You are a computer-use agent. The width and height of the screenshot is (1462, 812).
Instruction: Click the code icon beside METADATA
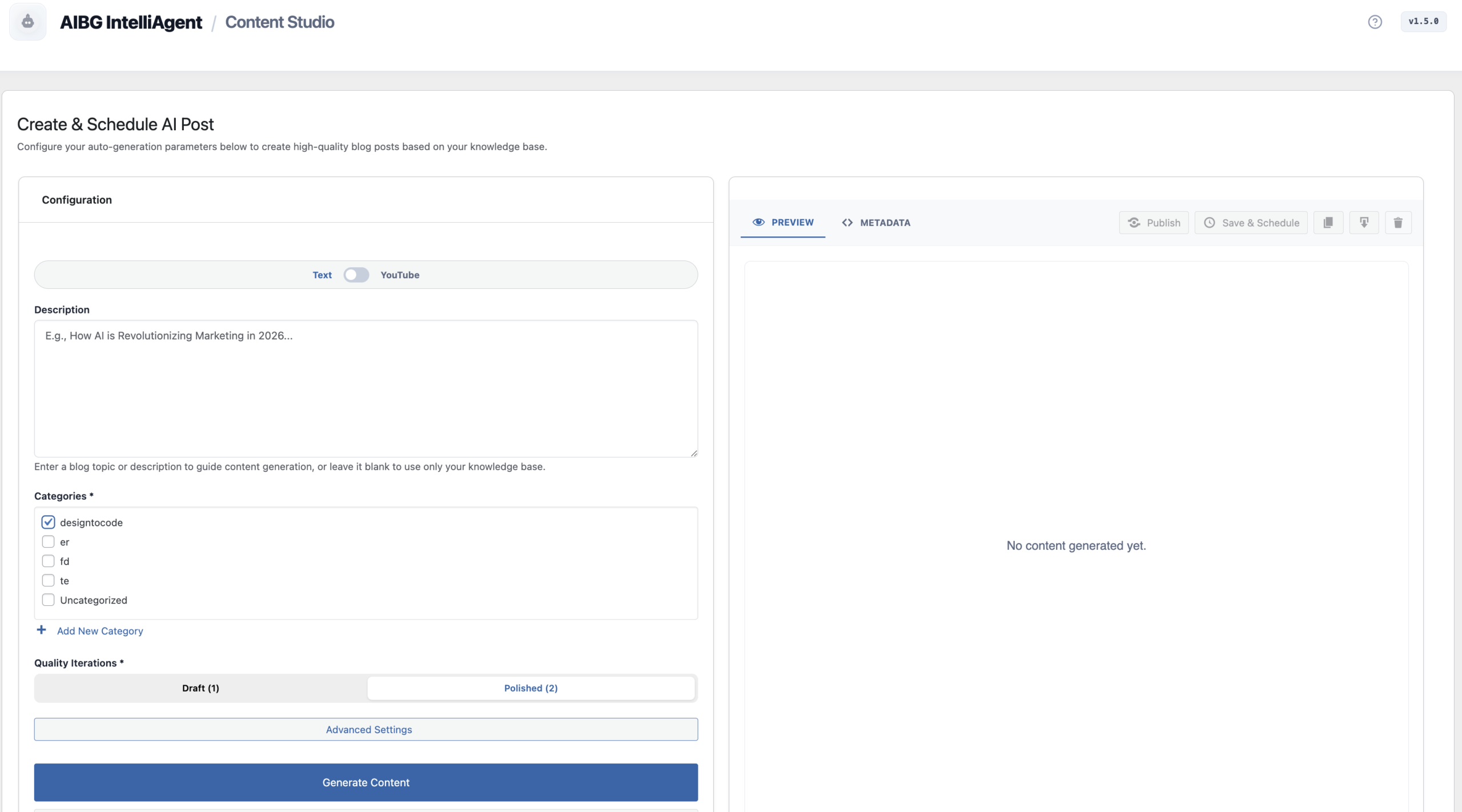click(848, 222)
